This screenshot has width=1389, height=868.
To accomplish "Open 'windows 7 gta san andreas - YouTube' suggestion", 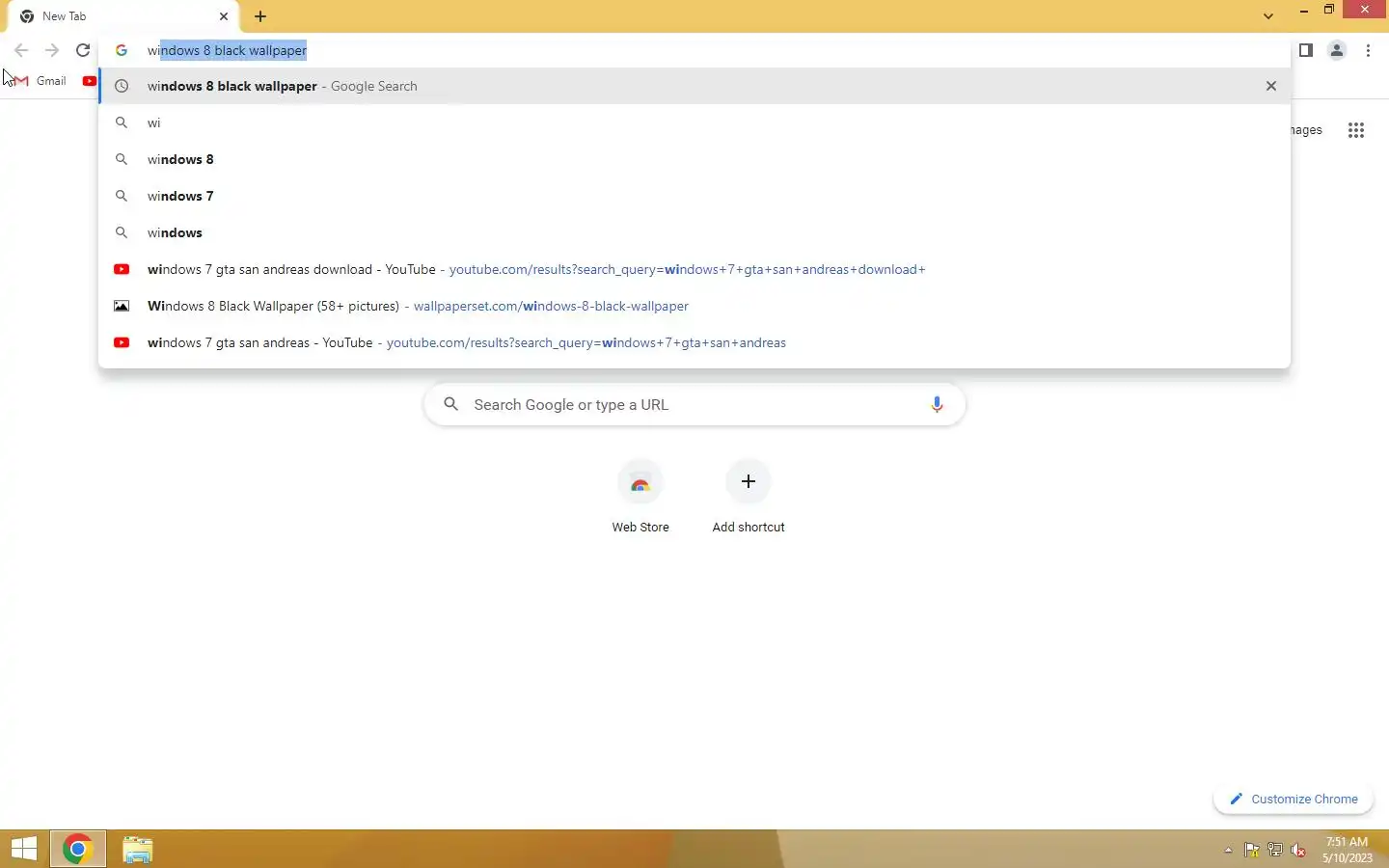I will point(694,342).
